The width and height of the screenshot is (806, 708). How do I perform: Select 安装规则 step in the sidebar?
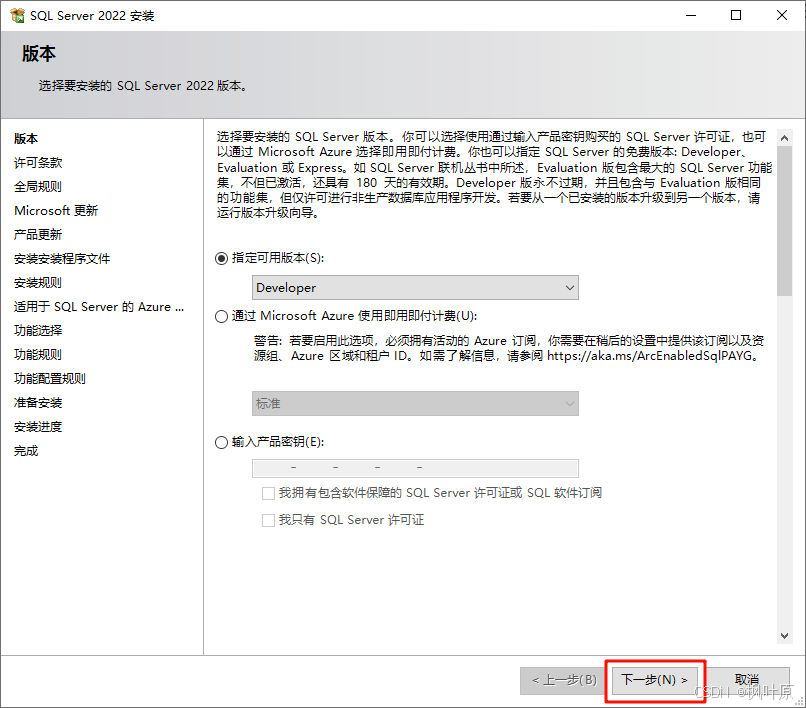point(38,283)
